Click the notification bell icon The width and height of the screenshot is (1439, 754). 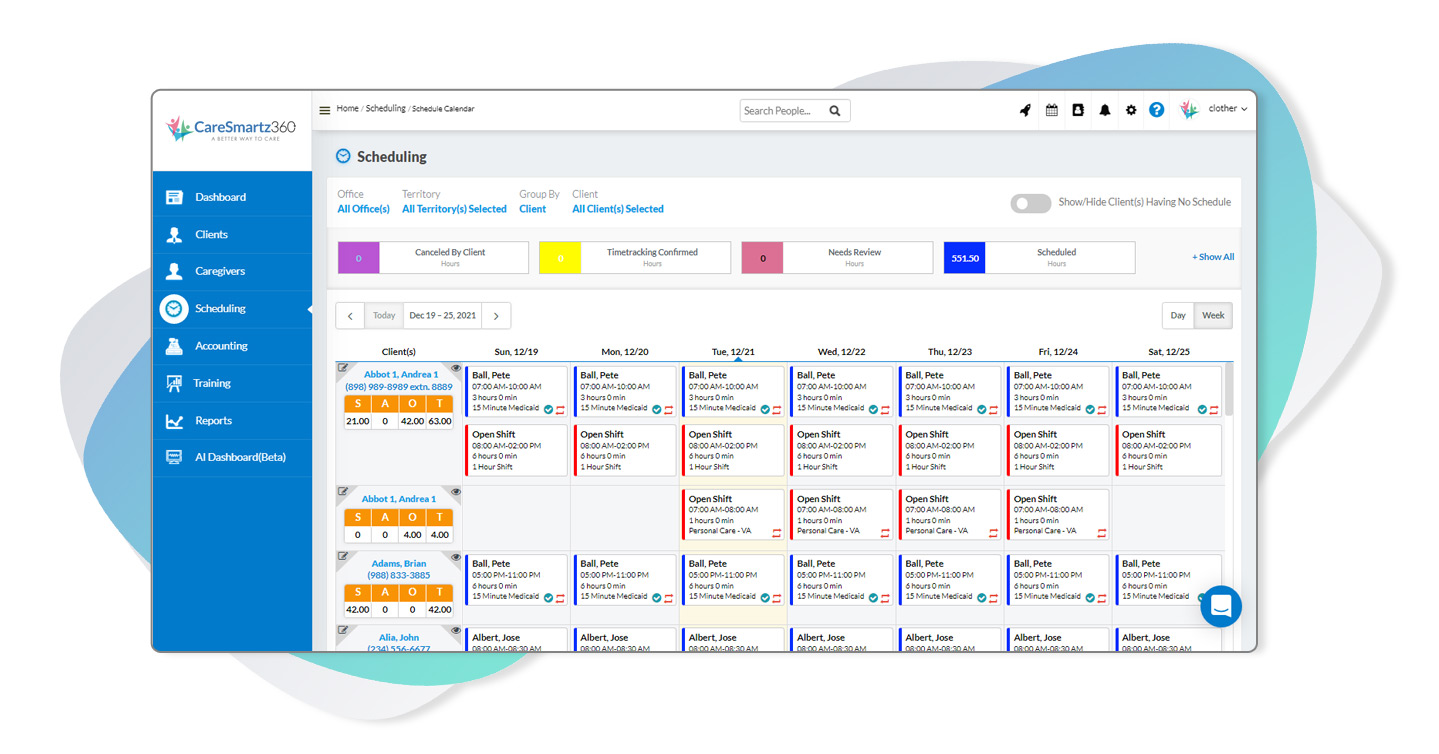coord(1105,111)
